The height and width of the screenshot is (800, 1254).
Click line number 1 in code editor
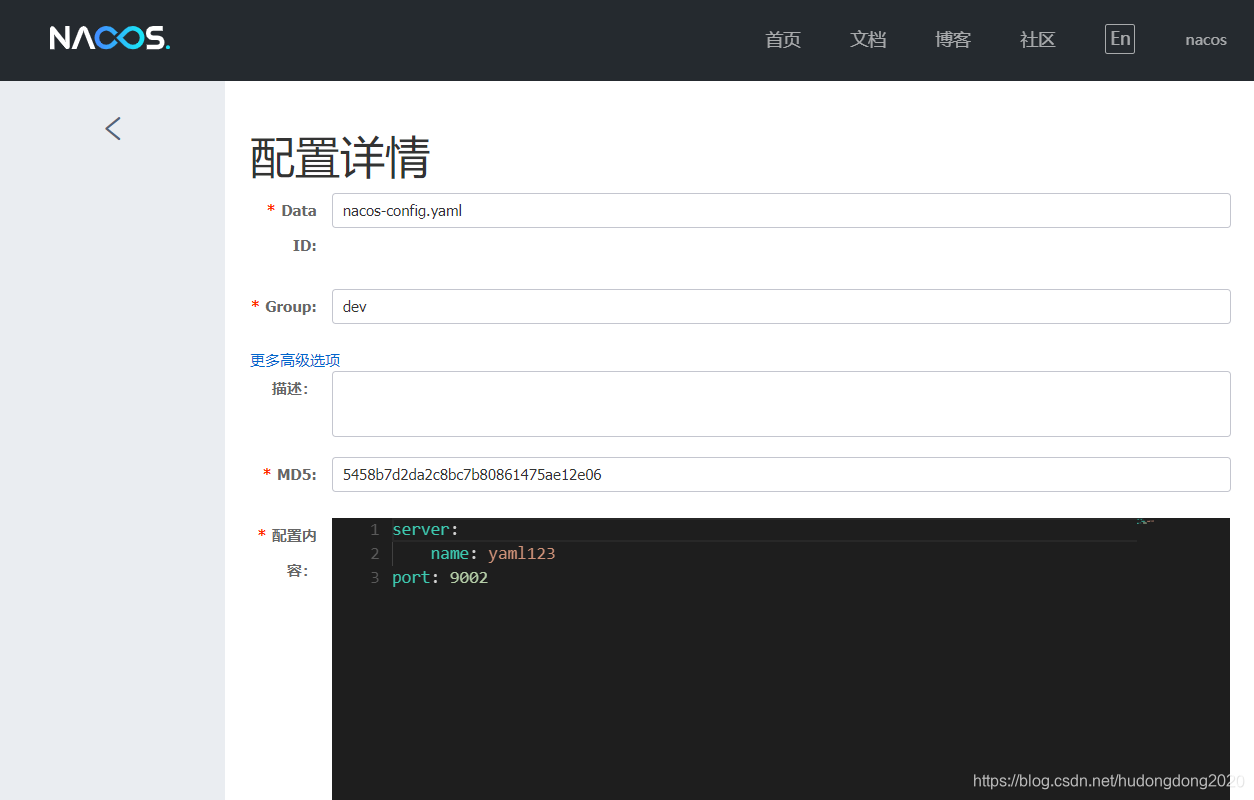pos(374,529)
